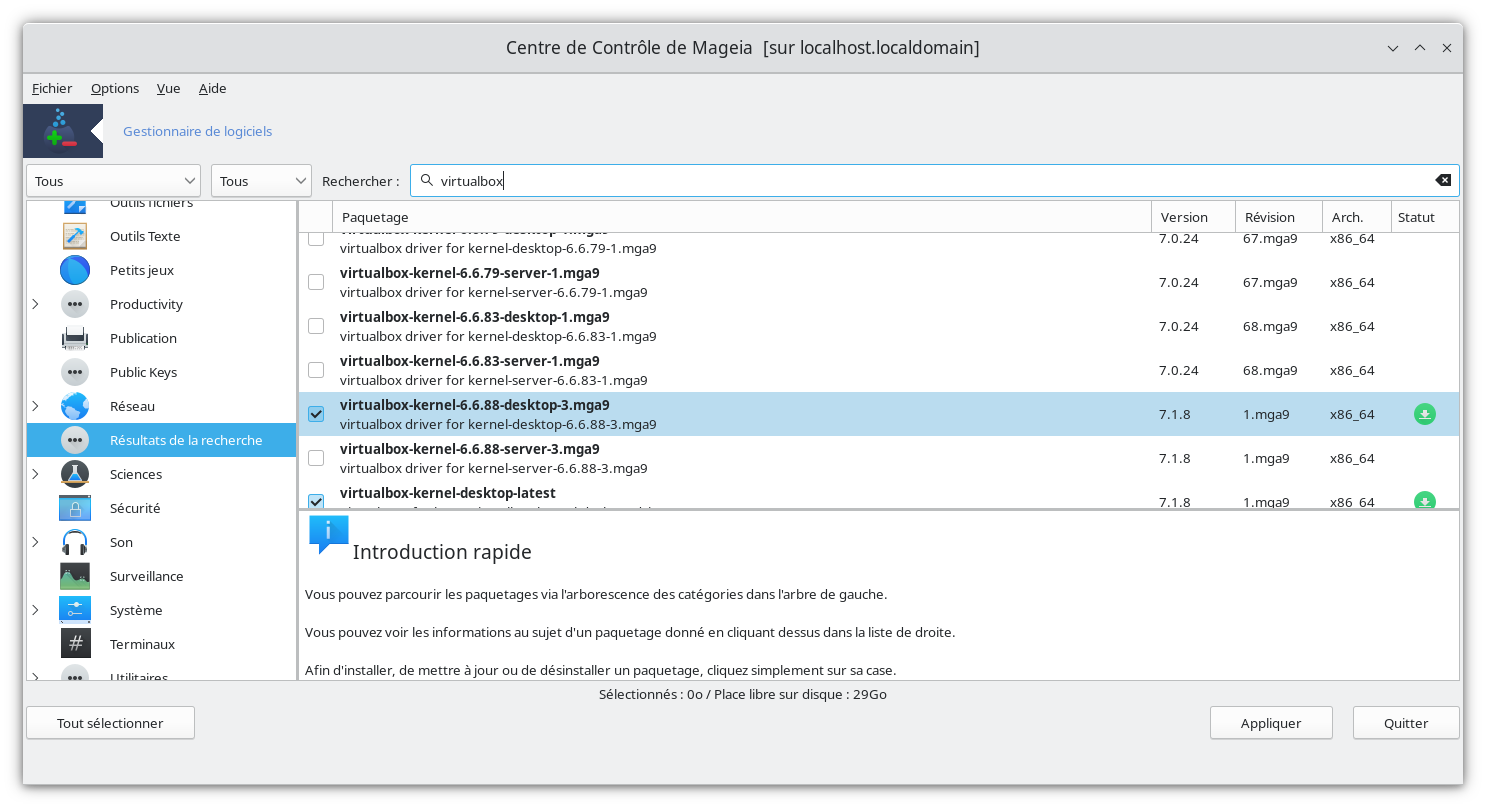Check the virtualbox-kernel-6.6.88-server-3.mga9 checkbox
Image resolution: width=1486 pixels, height=808 pixels.
[316, 458]
